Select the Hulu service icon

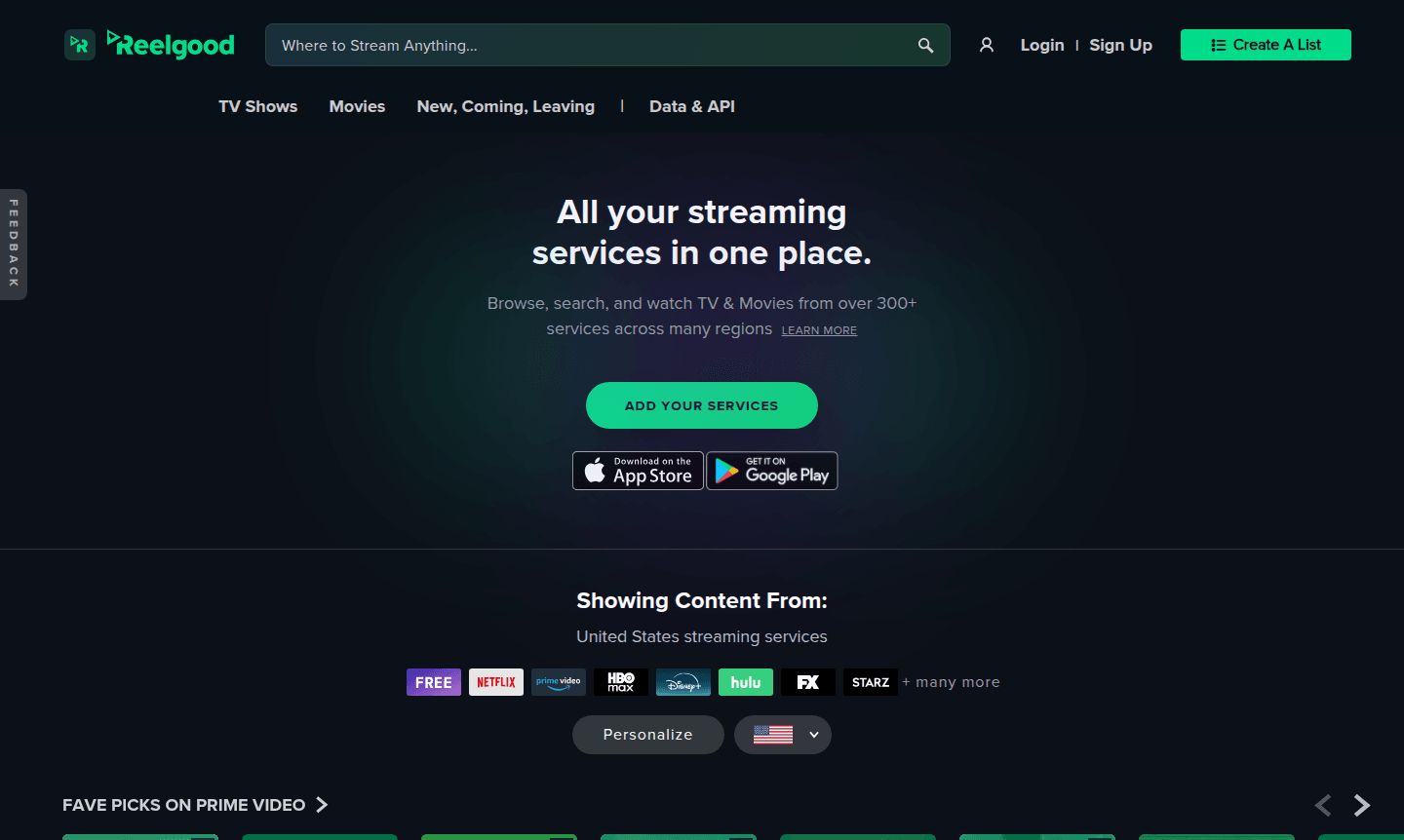click(745, 682)
